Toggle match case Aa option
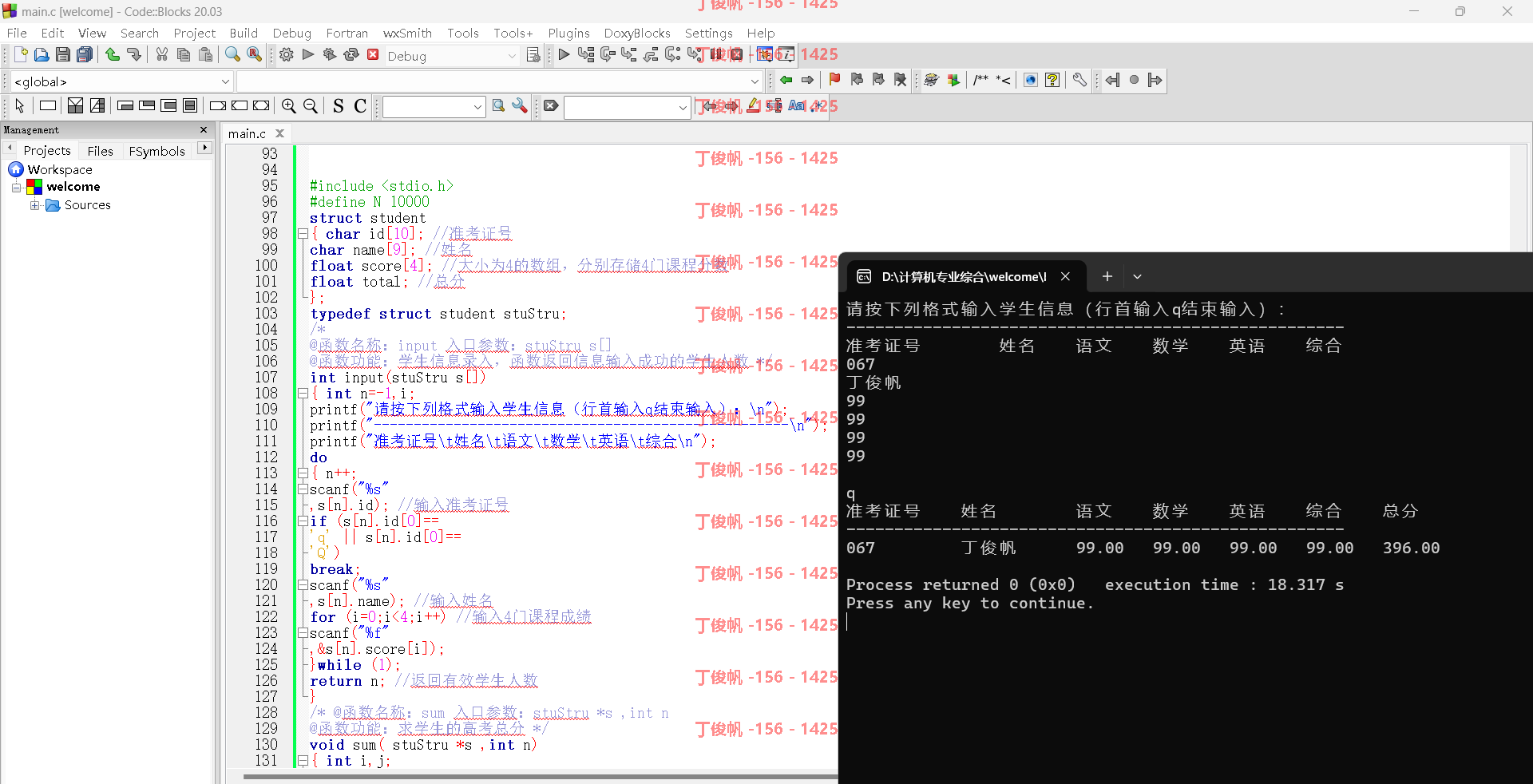The height and width of the screenshot is (784, 1533). click(797, 106)
